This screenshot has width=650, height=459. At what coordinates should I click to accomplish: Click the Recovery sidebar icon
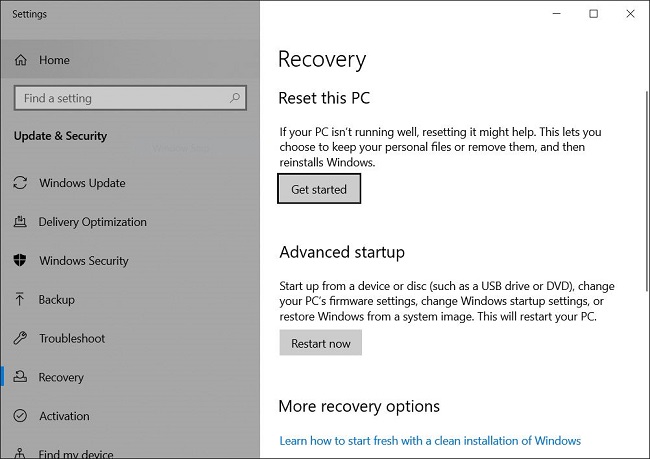[20, 377]
